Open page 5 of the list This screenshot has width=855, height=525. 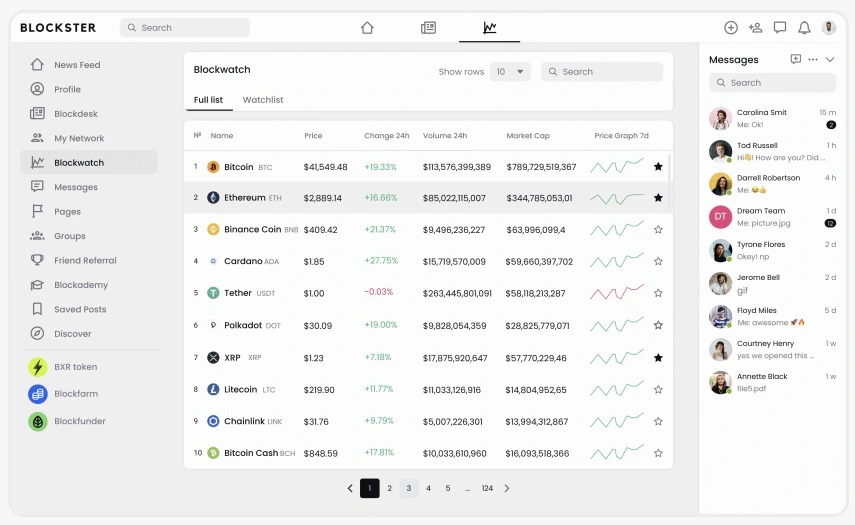pos(448,488)
